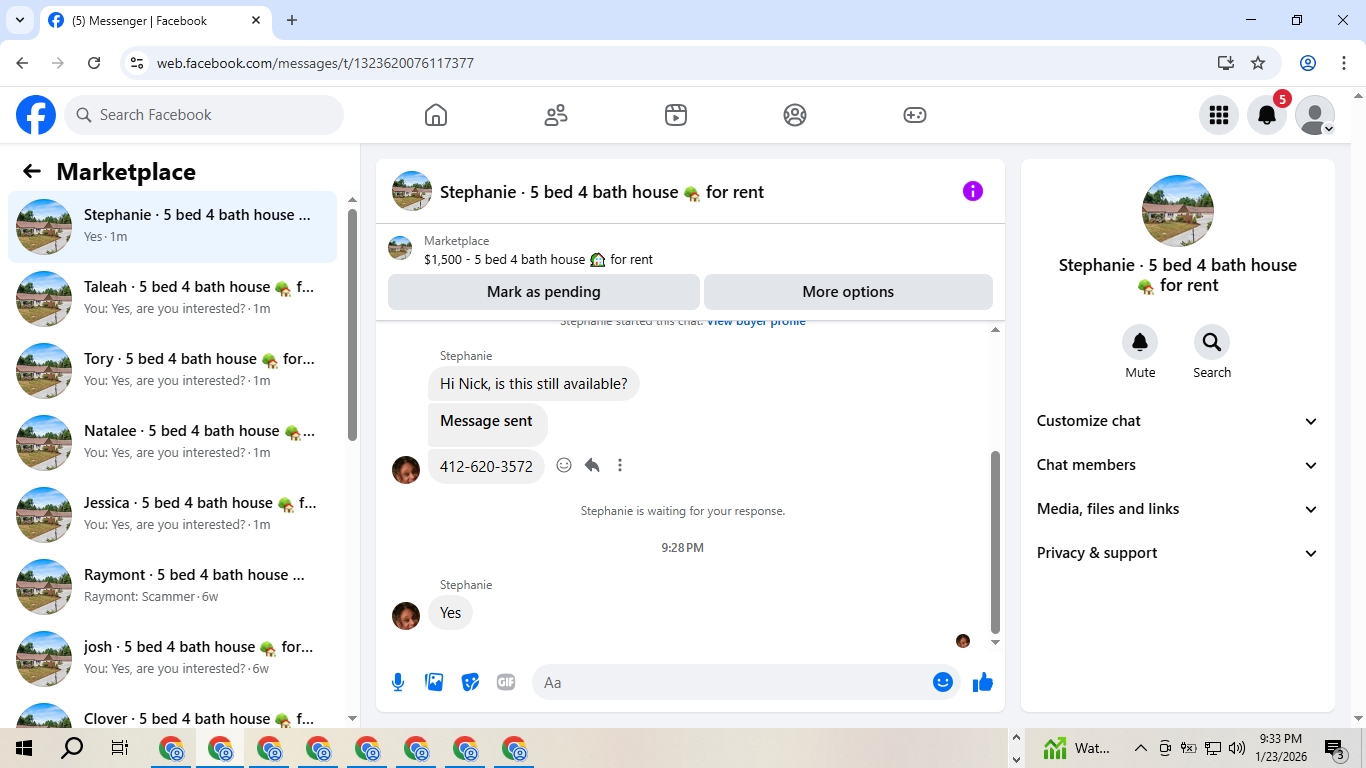
Task: Send a voice clip with microphone icon
Action: pyautogui.click(x=398, y=682)
